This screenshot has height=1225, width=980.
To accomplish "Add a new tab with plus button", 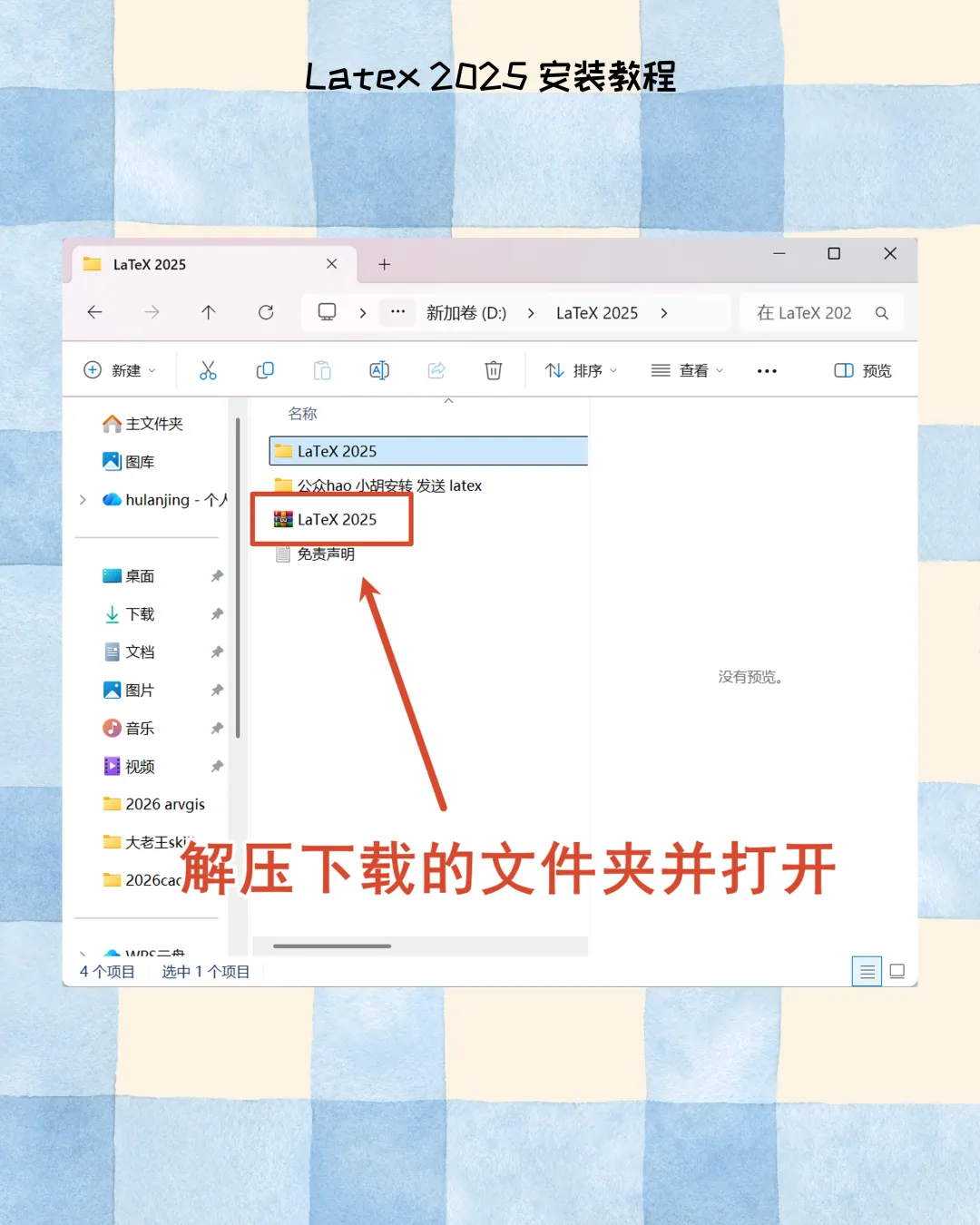I will [x=384, y=264].
